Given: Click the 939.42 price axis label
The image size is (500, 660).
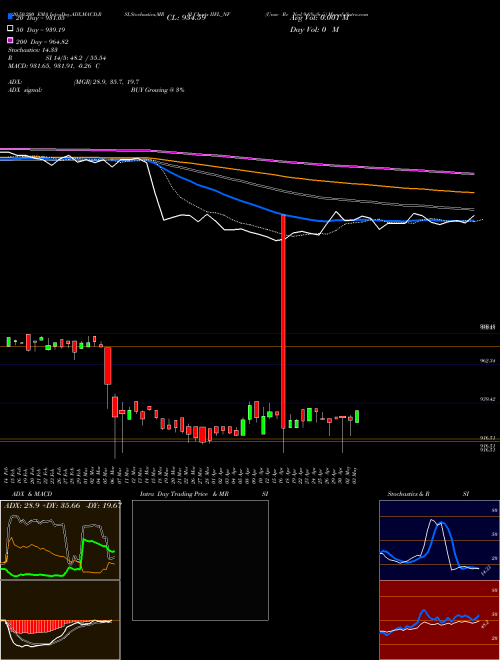Looking at the screenshot, I should 489,399.
